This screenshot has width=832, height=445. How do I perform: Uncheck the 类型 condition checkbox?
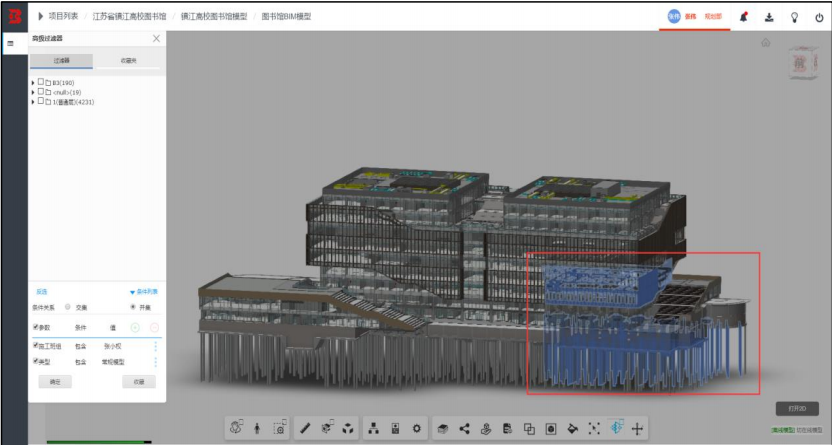click(x=36, y=361)
